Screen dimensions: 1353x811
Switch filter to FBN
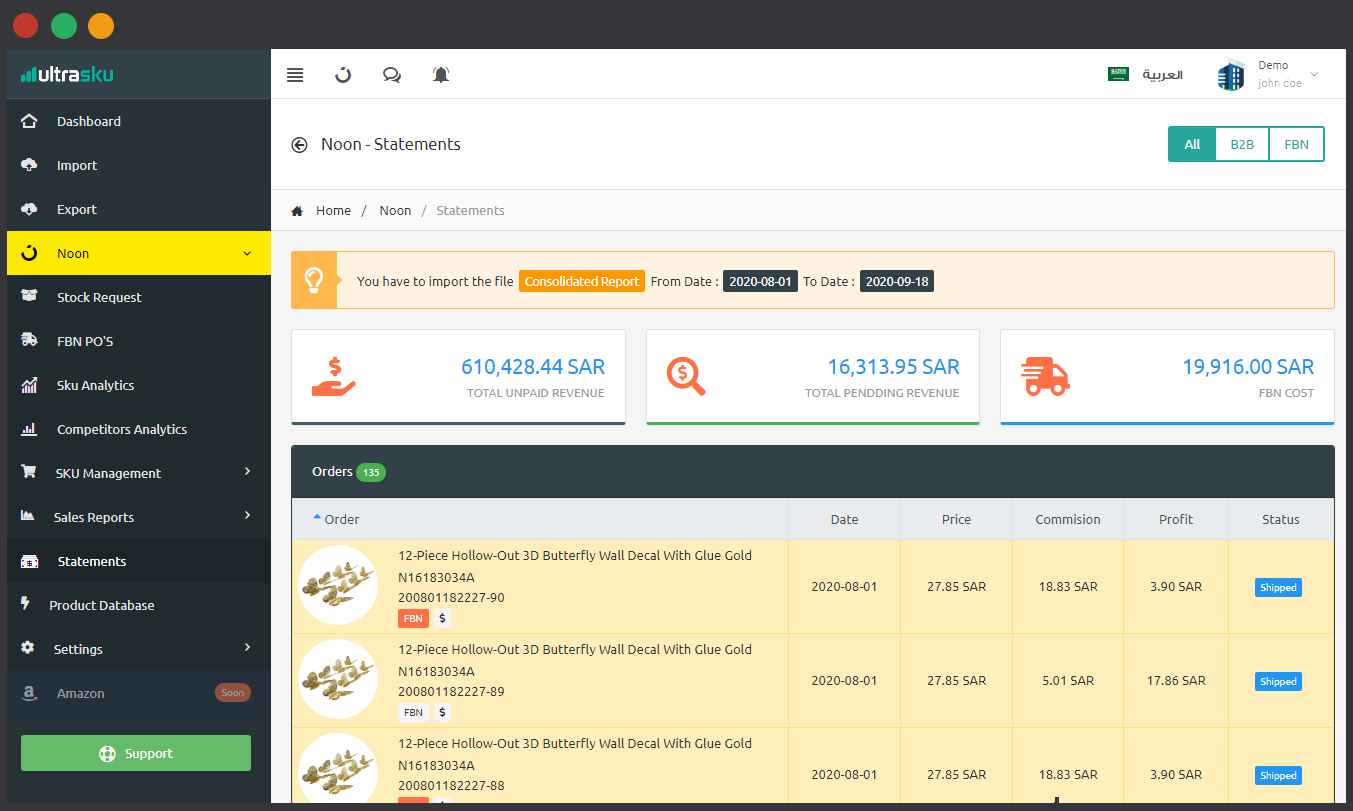pos(1296,144)
